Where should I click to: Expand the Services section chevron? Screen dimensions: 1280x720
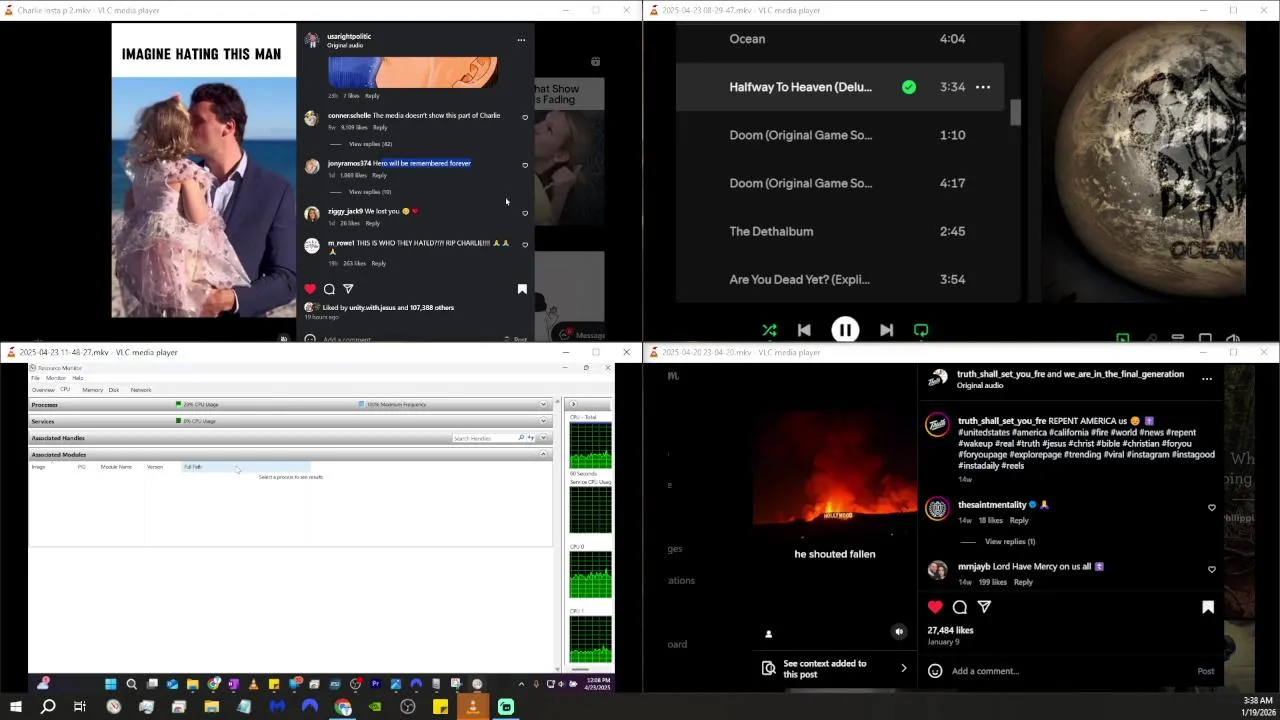coord(544,421)
